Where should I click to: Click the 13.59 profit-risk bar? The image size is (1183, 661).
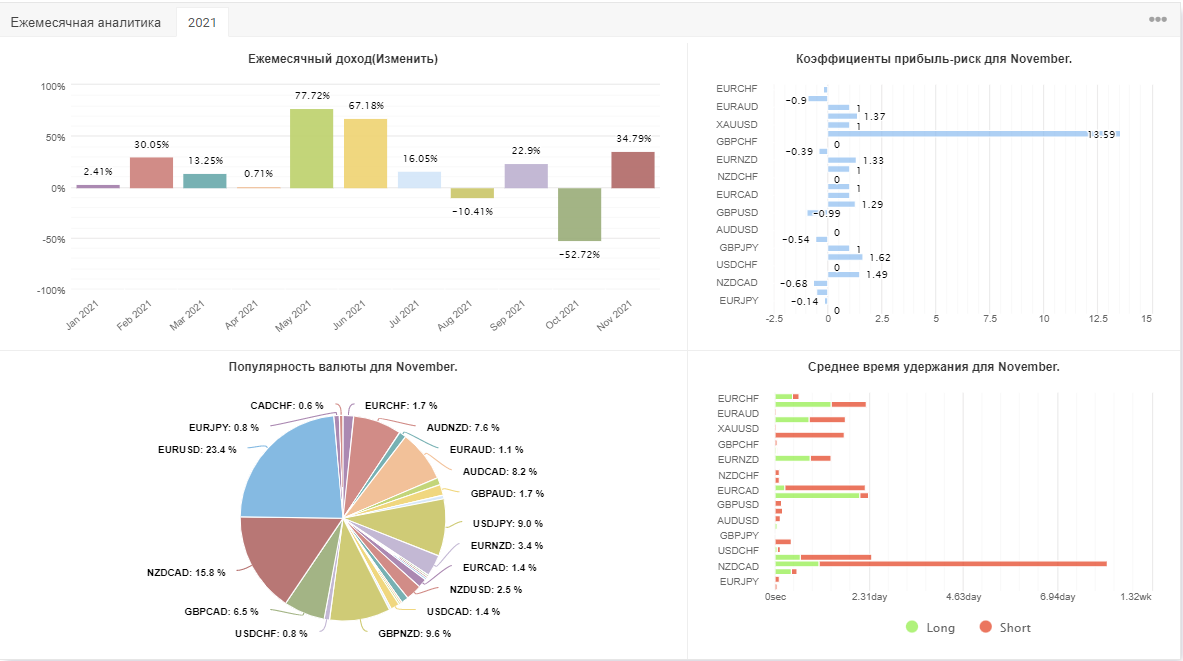coord(973,134)
